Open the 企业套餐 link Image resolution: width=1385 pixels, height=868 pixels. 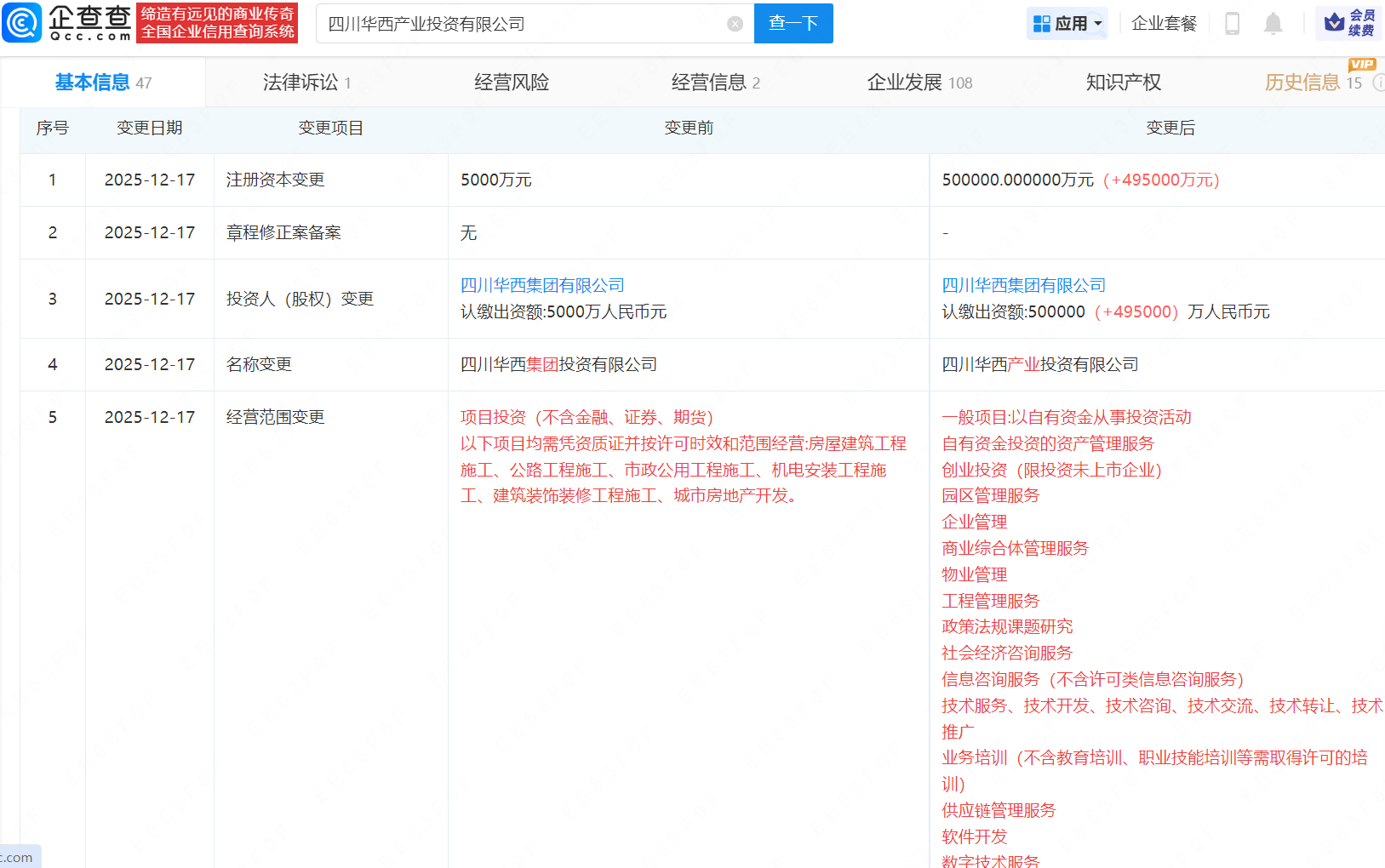[1164, 24]
